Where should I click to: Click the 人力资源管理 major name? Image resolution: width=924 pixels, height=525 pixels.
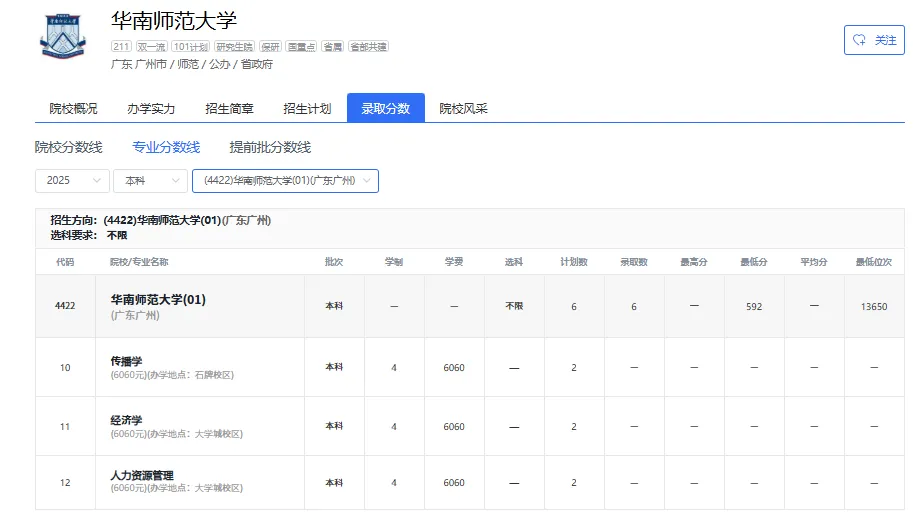coord(142,476)
